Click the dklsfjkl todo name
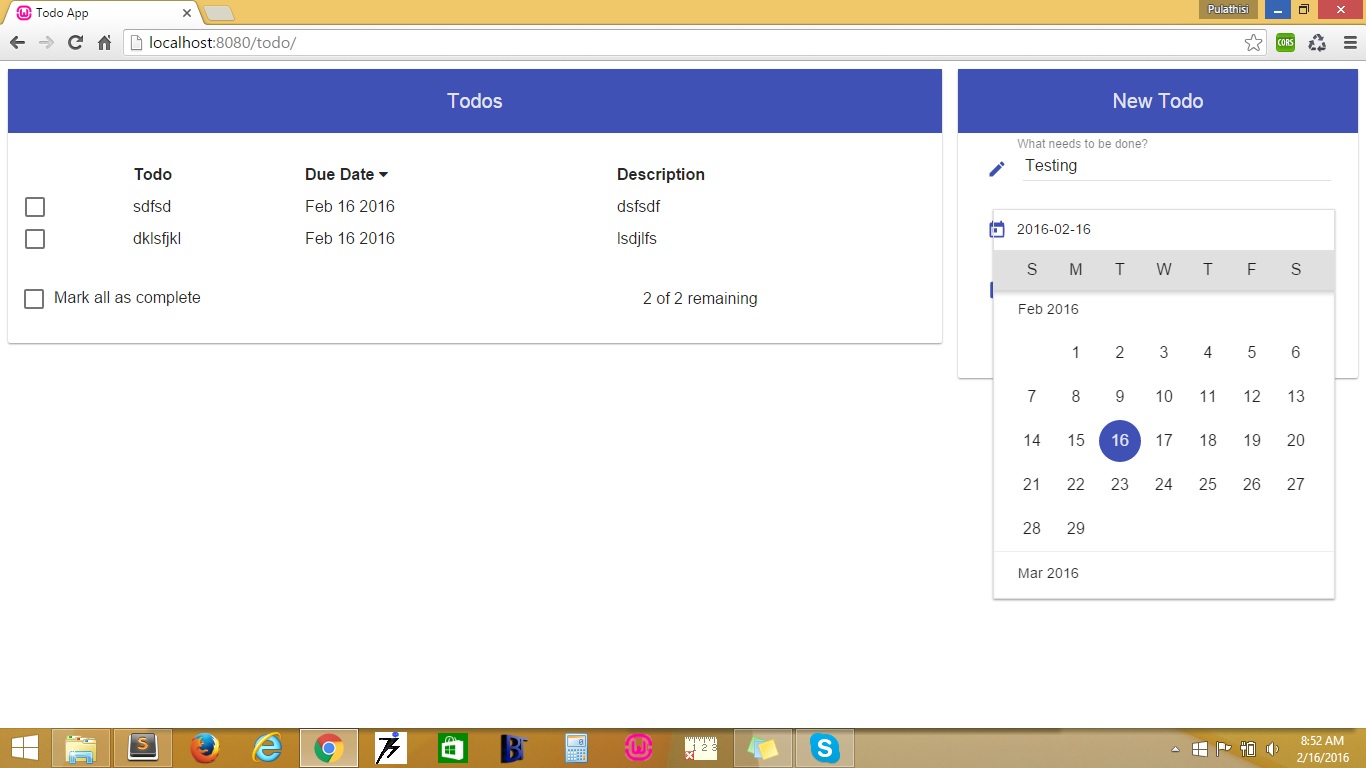 point(157,239)
